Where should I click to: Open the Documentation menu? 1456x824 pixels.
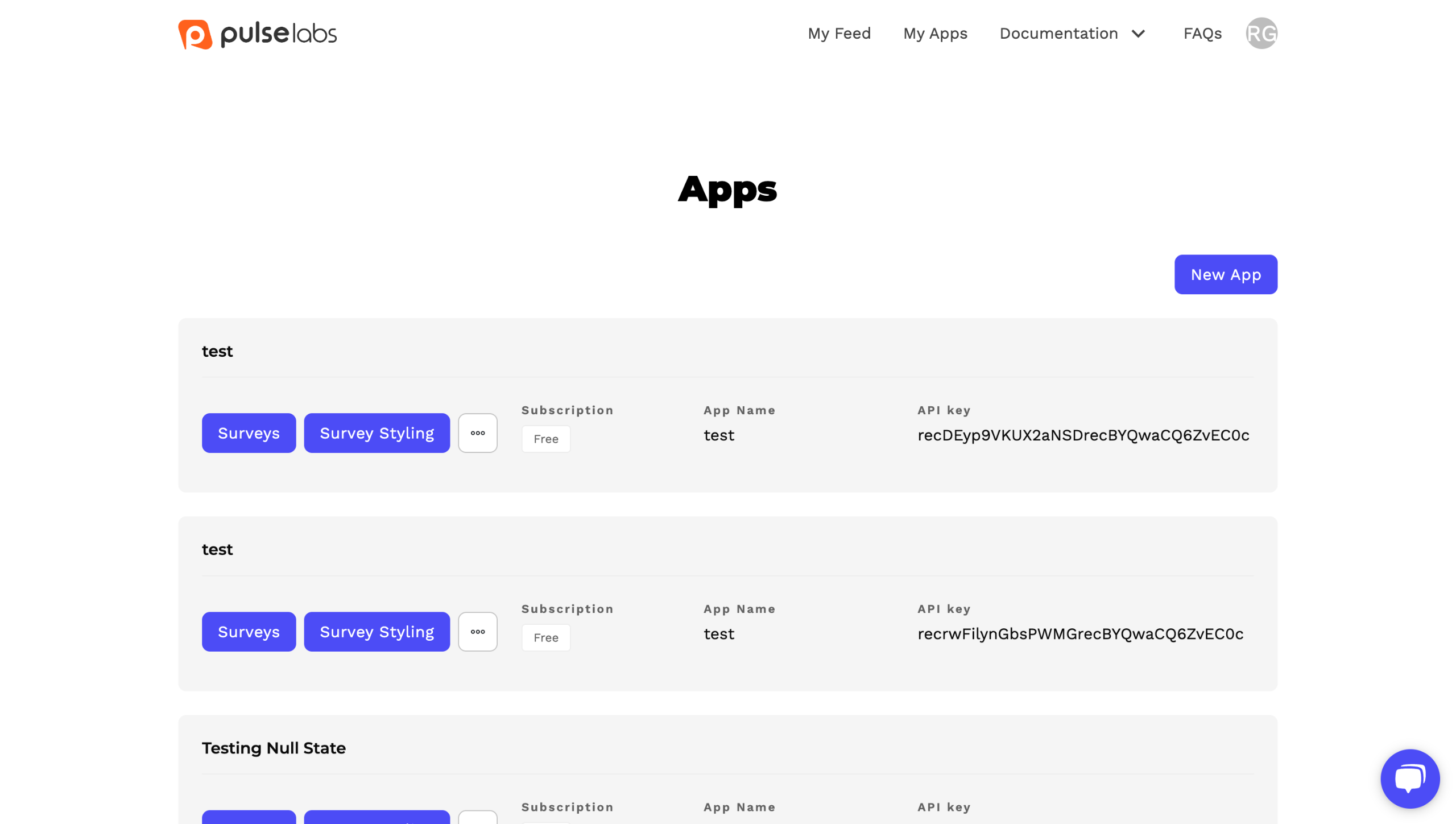[1058, 34]
